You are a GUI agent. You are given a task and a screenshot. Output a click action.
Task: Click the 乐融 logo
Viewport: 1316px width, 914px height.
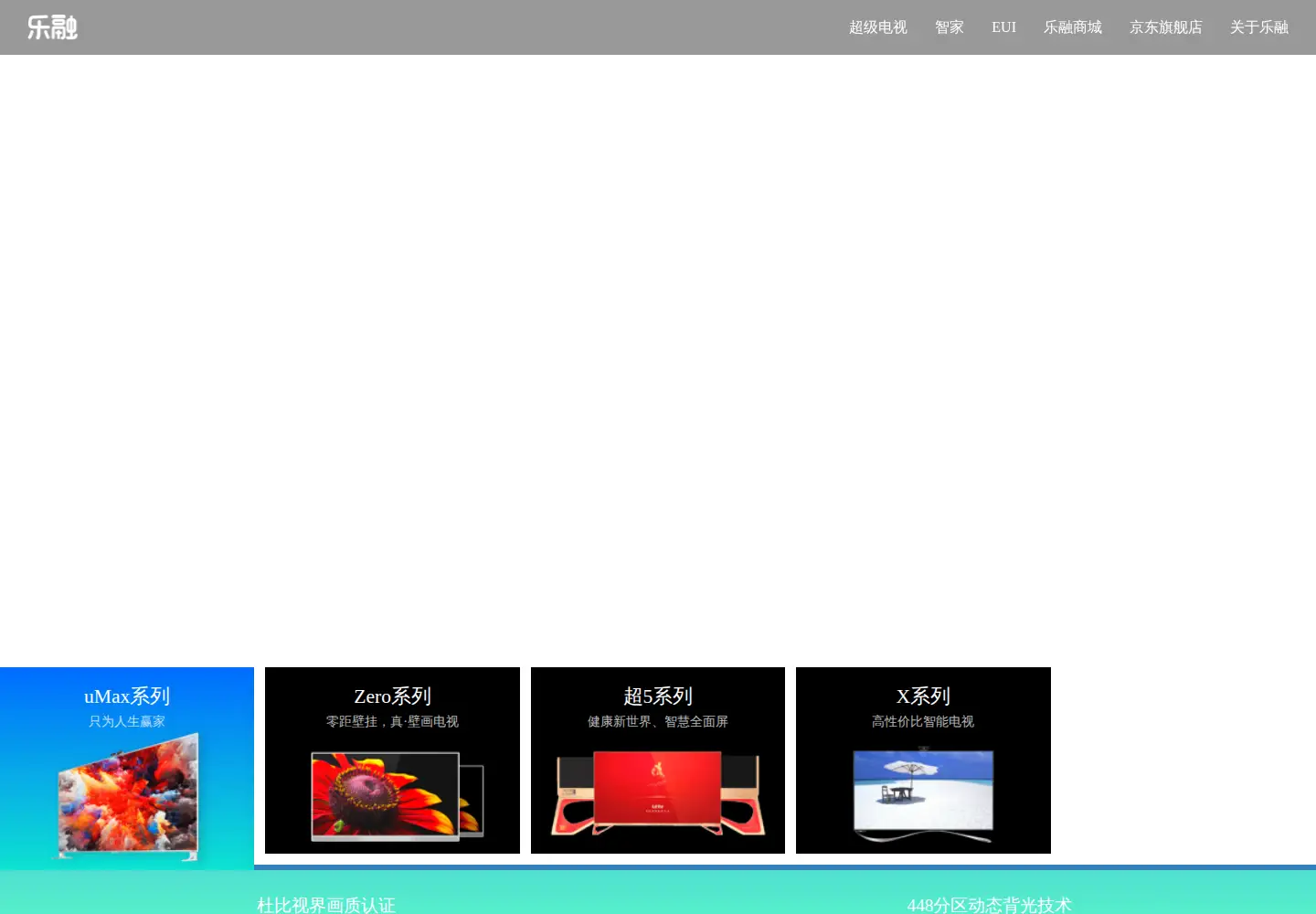tap(52, 27)
